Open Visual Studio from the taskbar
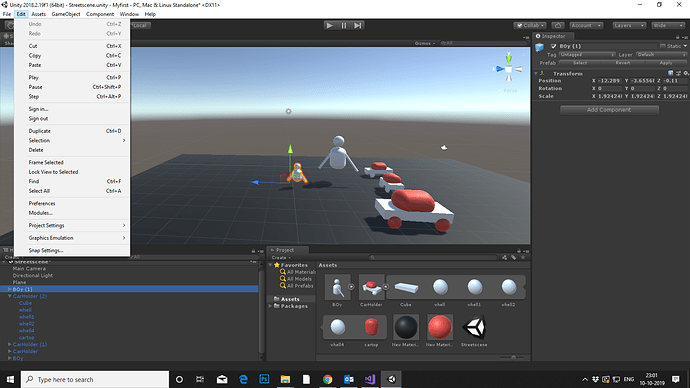This screenshot has height=388, width=690. pos(370,379)
